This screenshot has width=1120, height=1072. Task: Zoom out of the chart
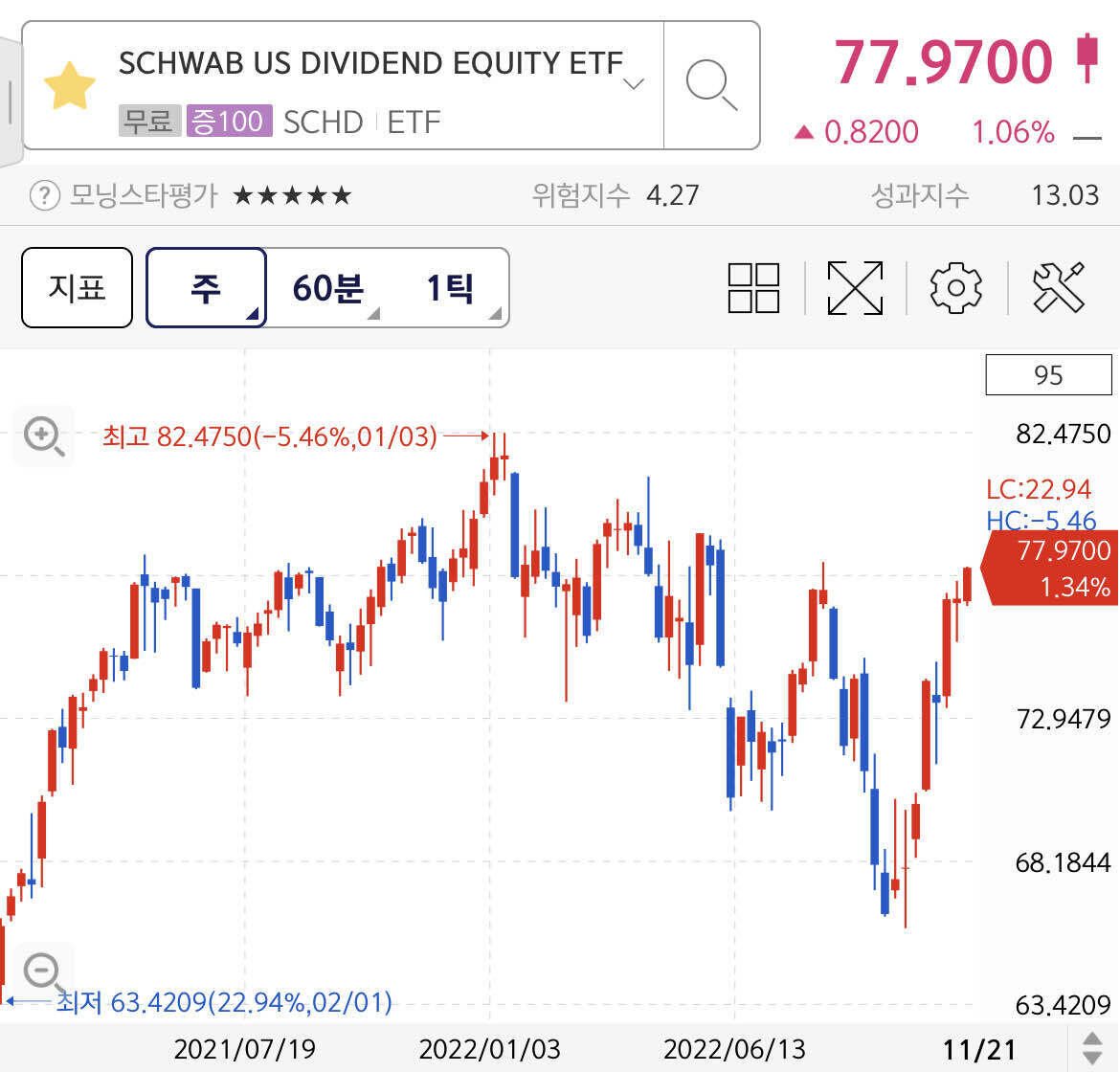coord(43,971)
